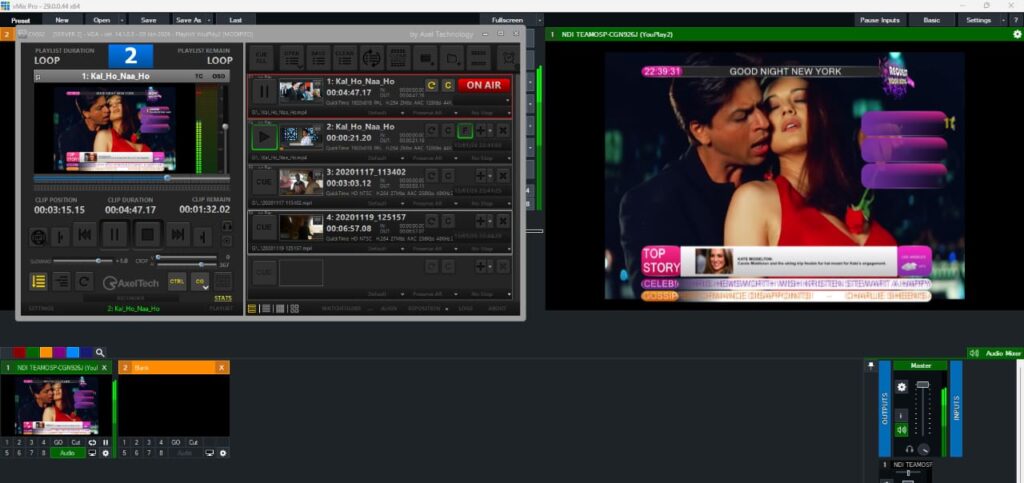
Task: Select the thumbnail grid view icon
Action: tap(295, 309)
